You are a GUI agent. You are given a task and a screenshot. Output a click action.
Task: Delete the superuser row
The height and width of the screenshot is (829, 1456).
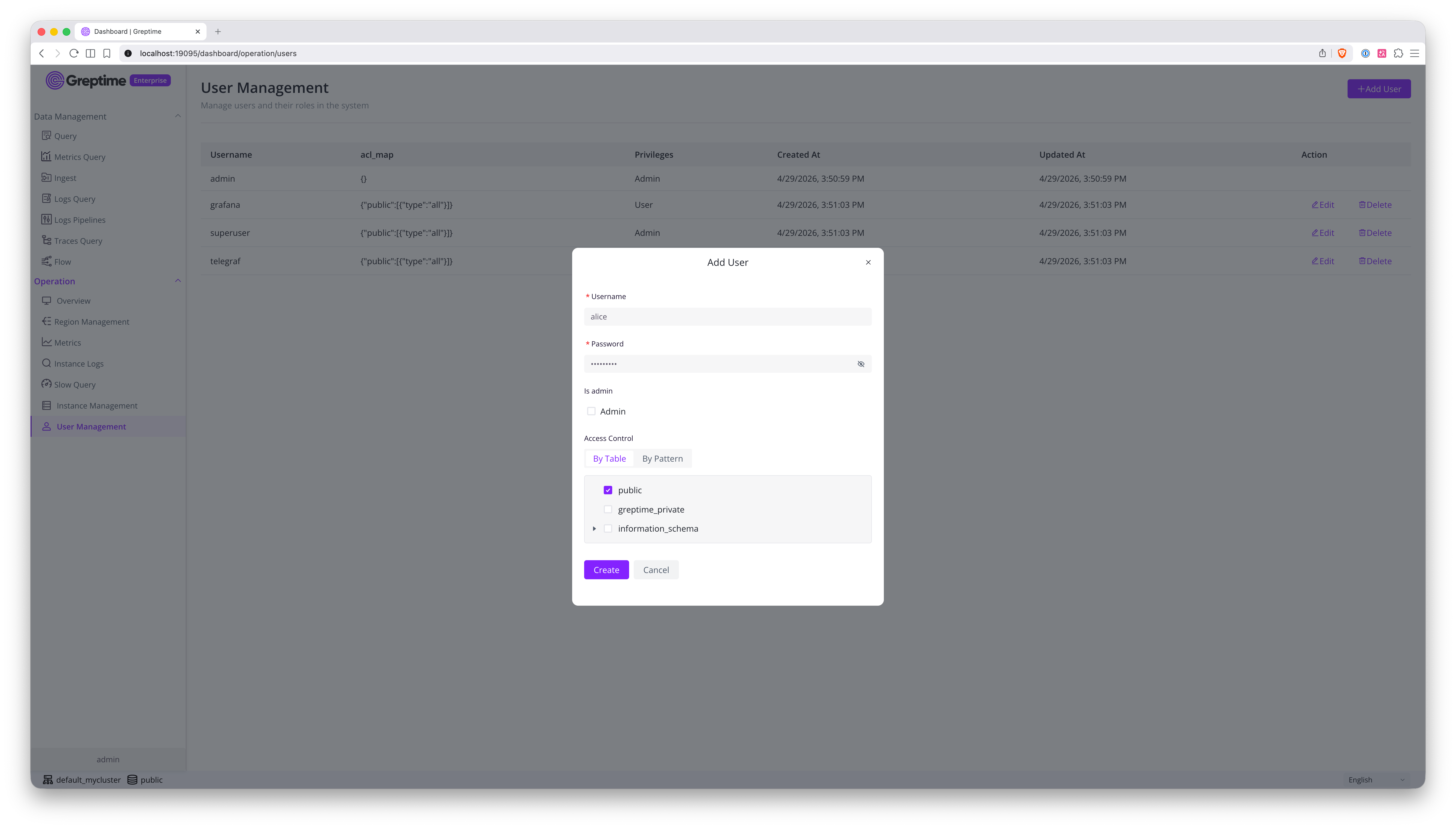[1375, 233]
